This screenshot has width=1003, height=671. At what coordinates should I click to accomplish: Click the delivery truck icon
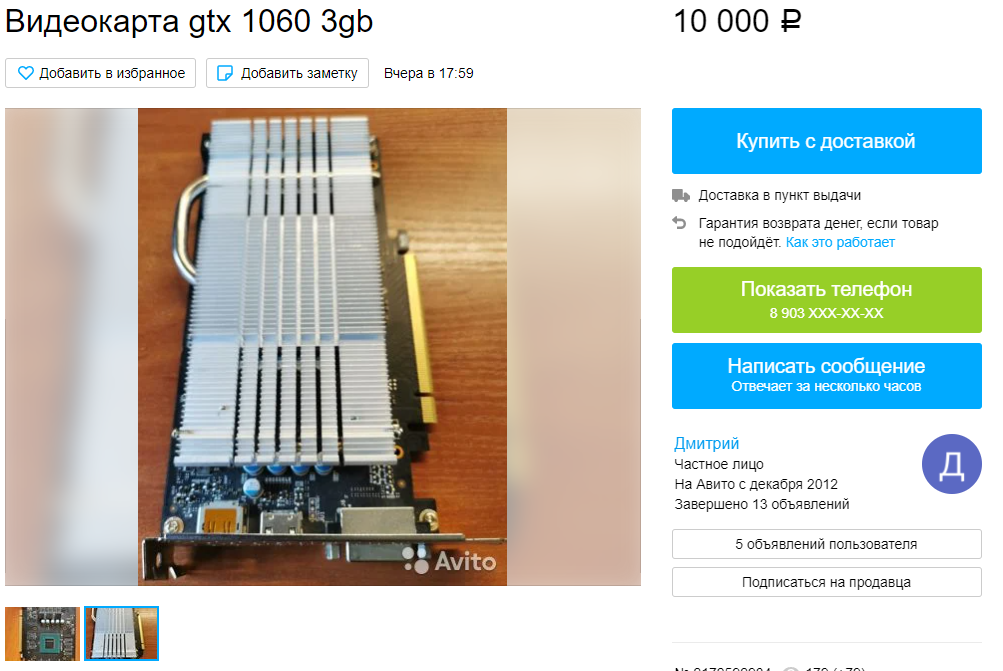click(x=681, y=195)
